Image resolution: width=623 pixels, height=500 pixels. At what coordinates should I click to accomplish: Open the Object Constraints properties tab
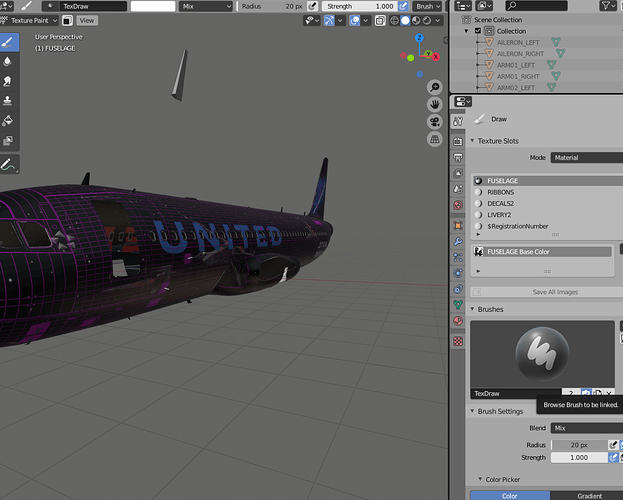[458, 289]
